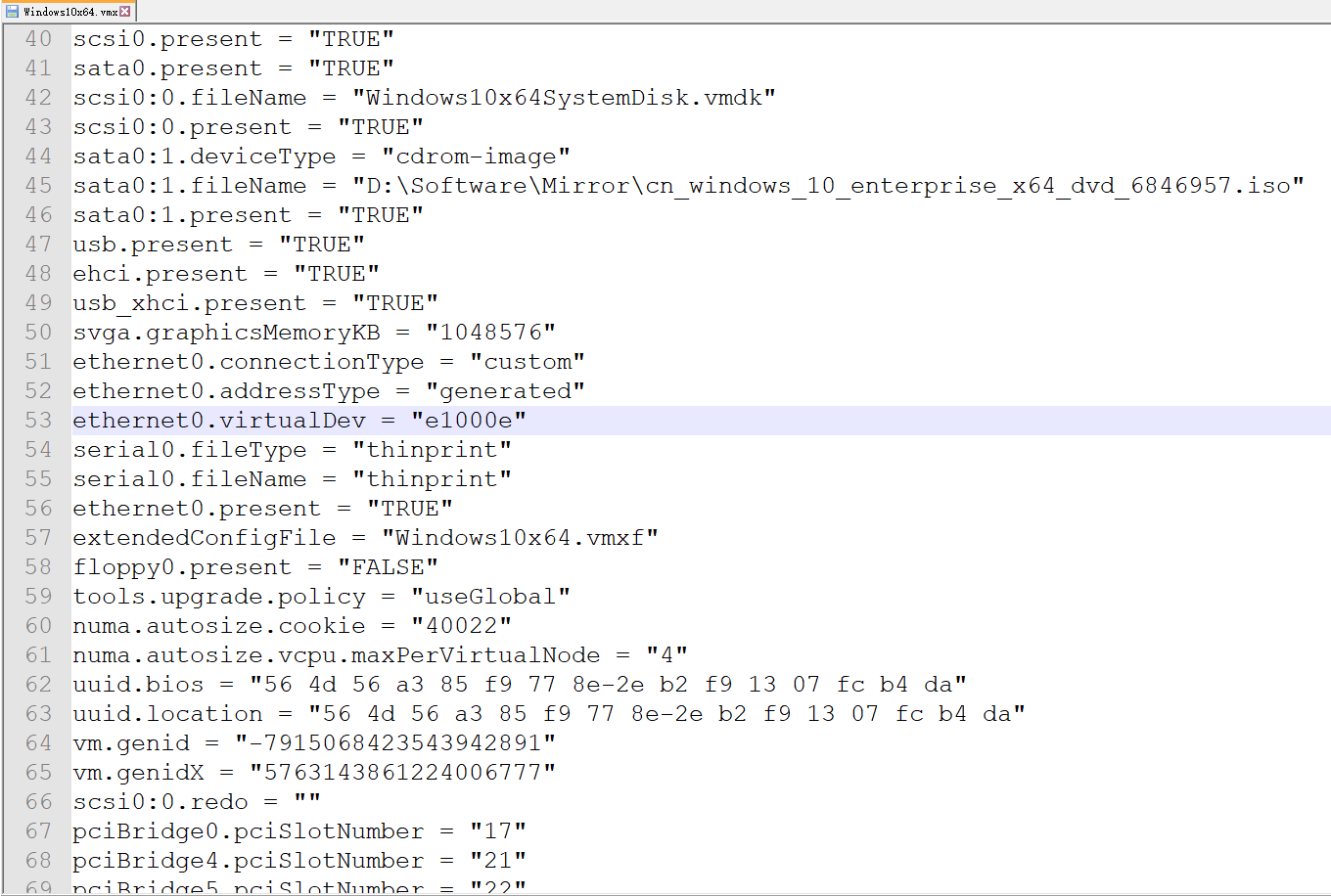Click the sata0:1.present line
This screenshot has height=896, width=1331.
(248, 215)
